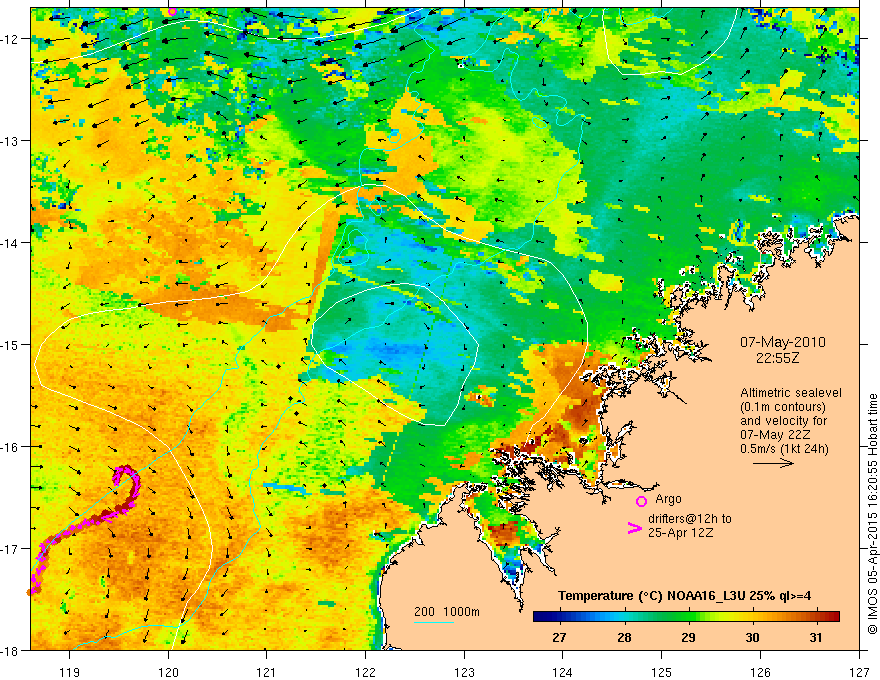Click the longitude axis label 123
Screen dimensions: 880x680
tap(464, 672)
